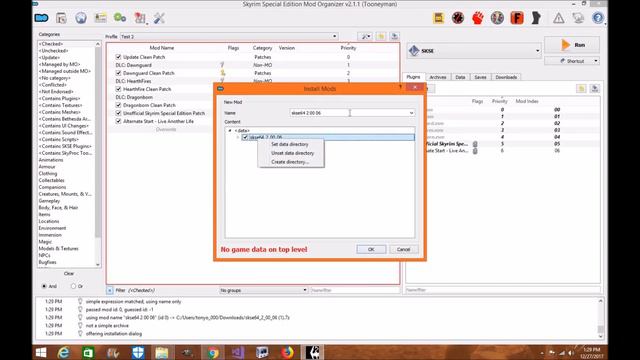Viewport: 640px width, 360px height.
Task: Click the orange F shortcut icon
Action: point(517,18)
